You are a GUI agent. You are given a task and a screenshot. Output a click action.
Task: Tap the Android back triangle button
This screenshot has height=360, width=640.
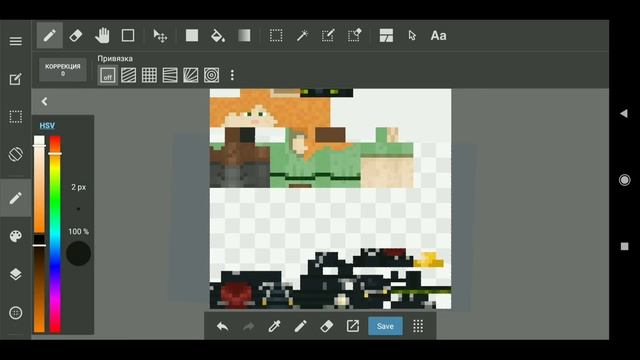pos(624,113)
